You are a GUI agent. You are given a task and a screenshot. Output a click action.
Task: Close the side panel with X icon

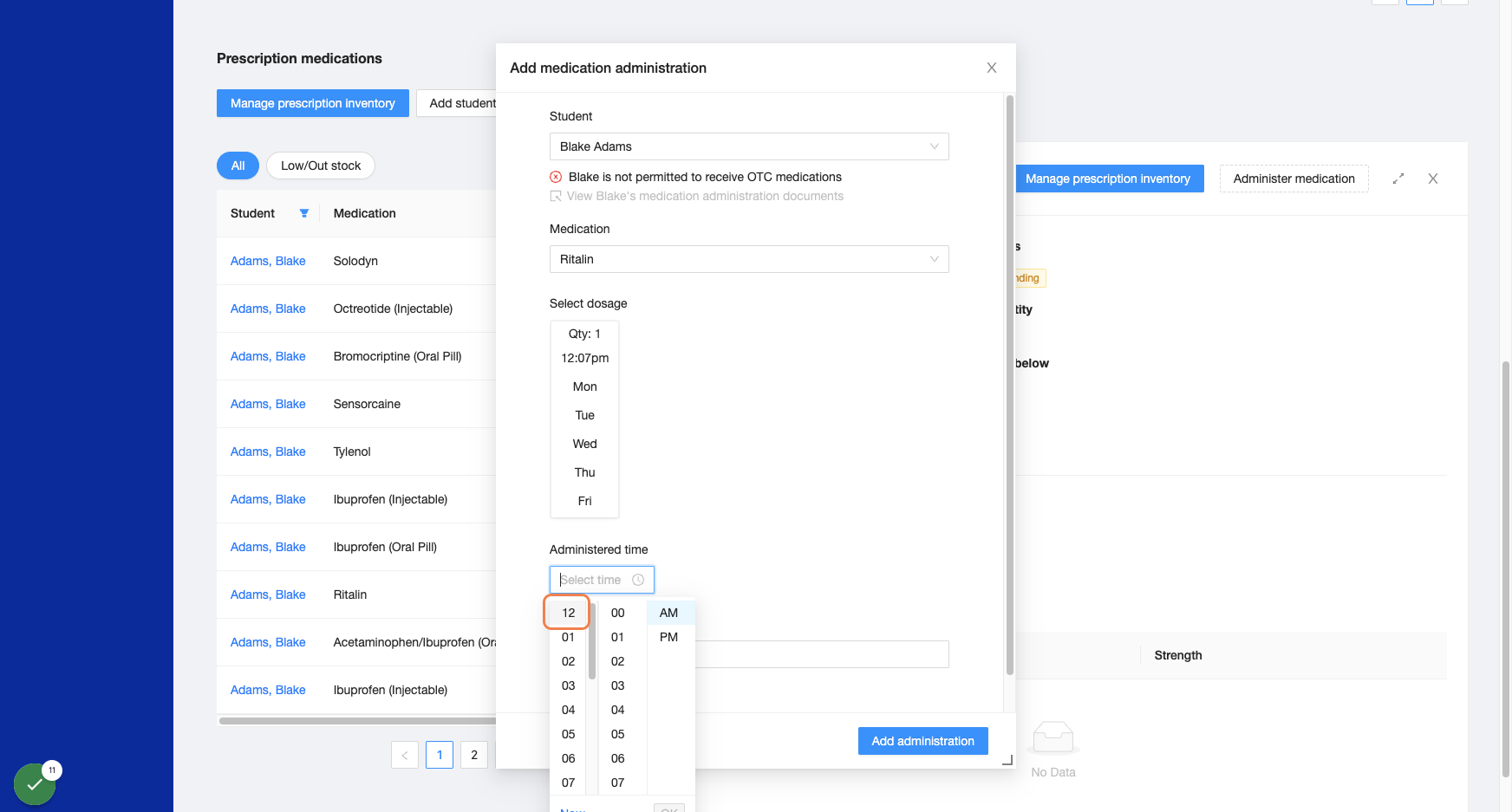coord(1433,179)
